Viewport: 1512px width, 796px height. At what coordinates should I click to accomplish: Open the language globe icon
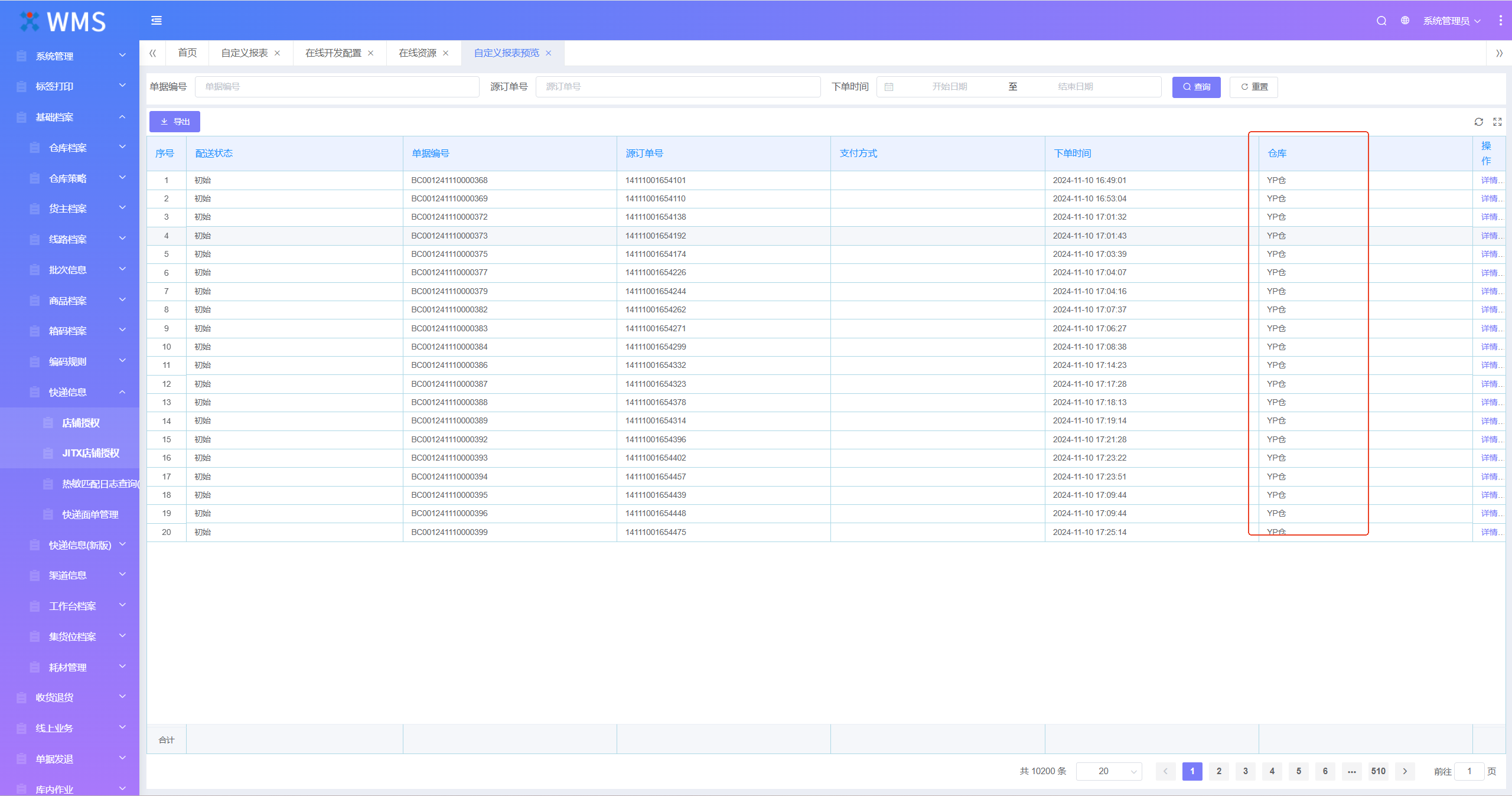(x=1405, y=21)
